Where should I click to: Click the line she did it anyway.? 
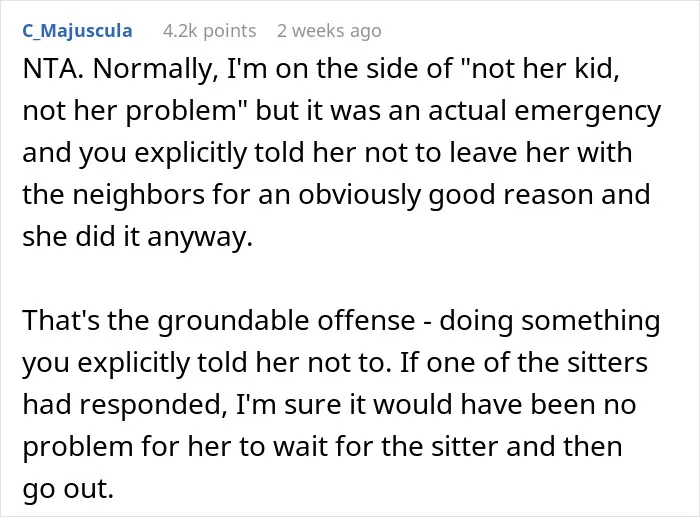(x=138, y=237)
